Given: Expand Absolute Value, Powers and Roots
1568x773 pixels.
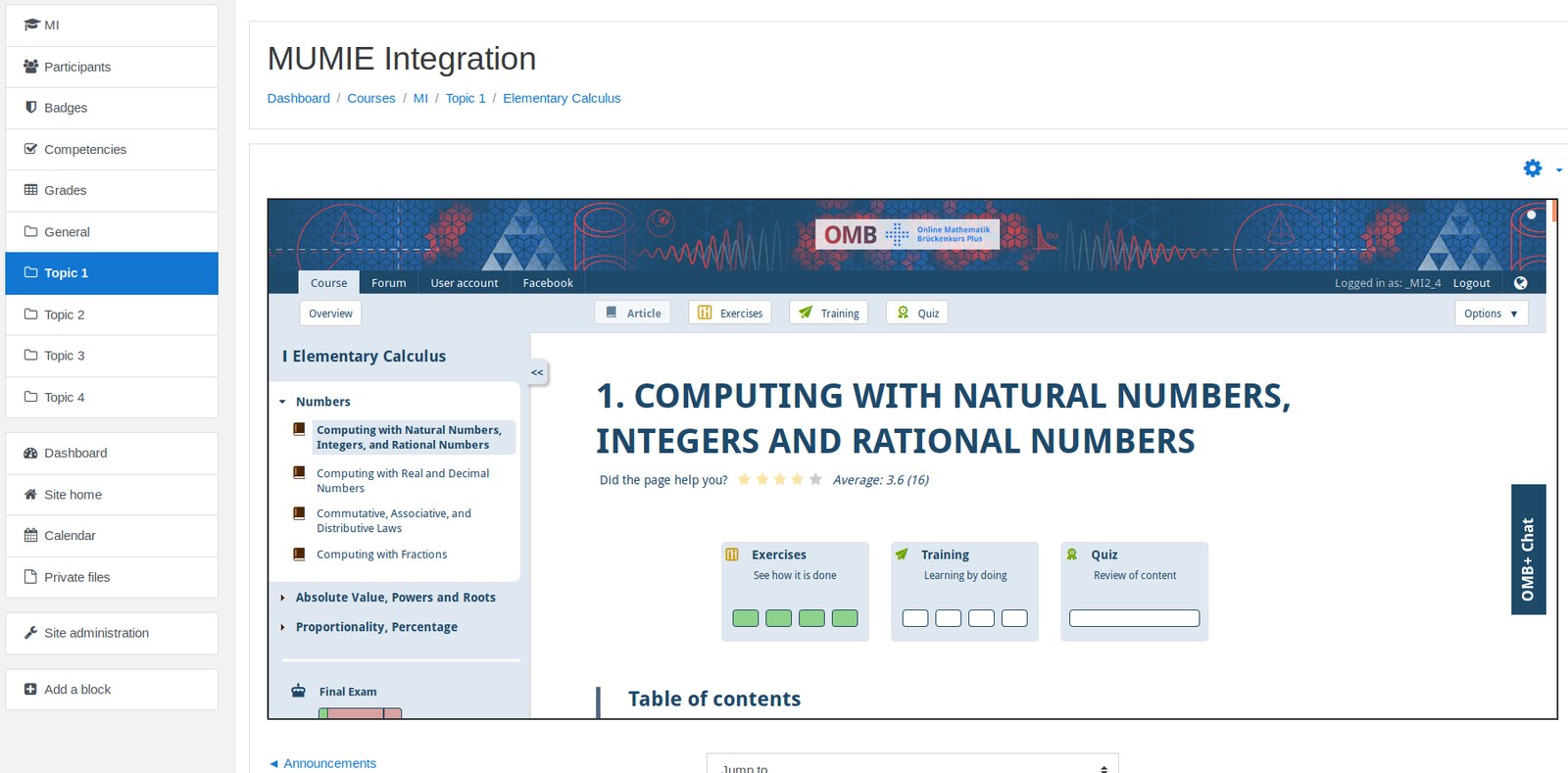Looking at the screenshot, I should point(282,598).
